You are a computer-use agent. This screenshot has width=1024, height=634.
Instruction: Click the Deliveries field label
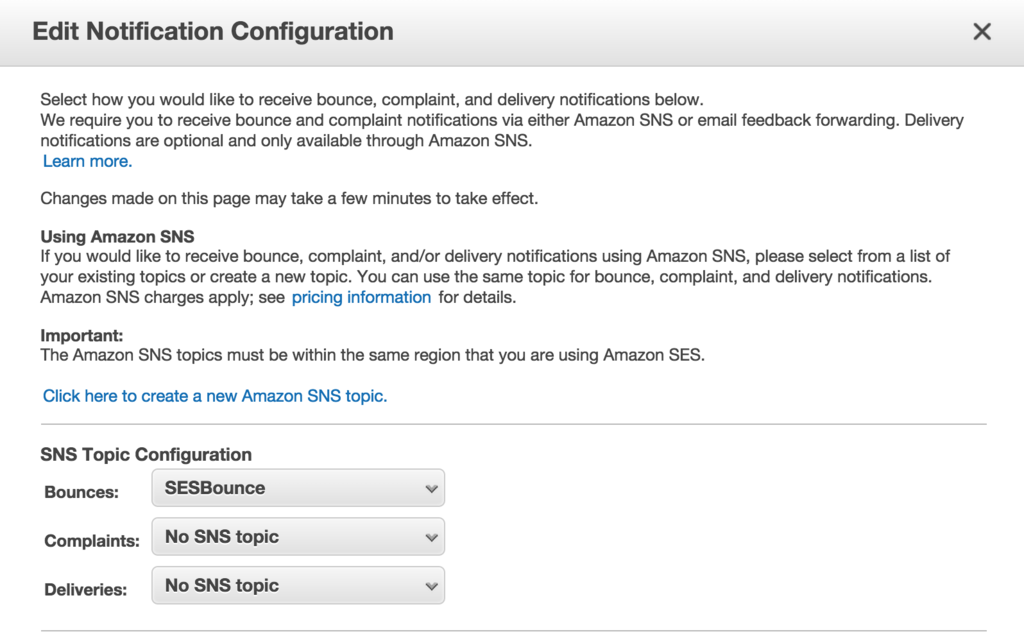[86, 590]
